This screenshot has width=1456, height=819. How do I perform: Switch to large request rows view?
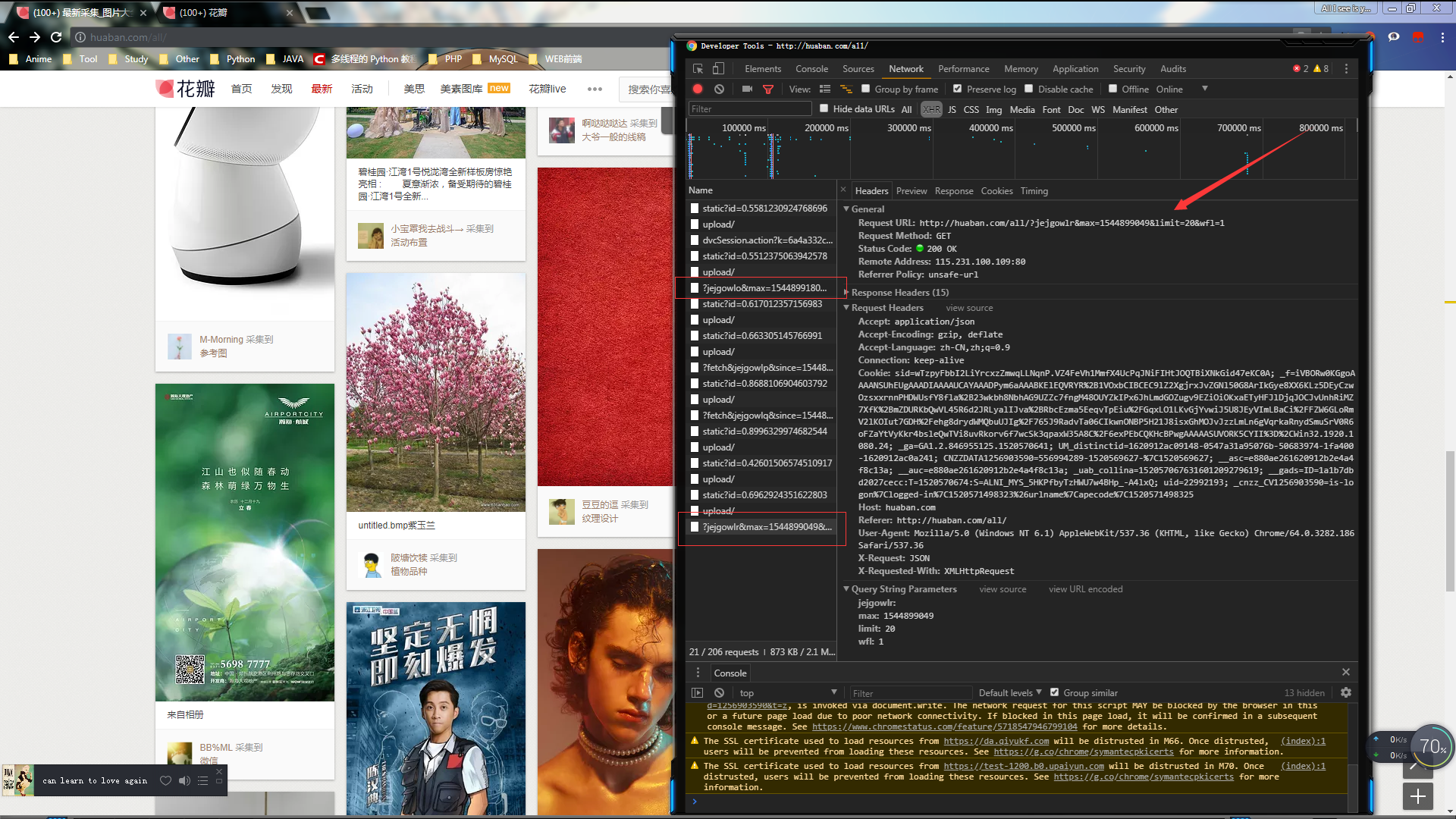click(825, 89)
